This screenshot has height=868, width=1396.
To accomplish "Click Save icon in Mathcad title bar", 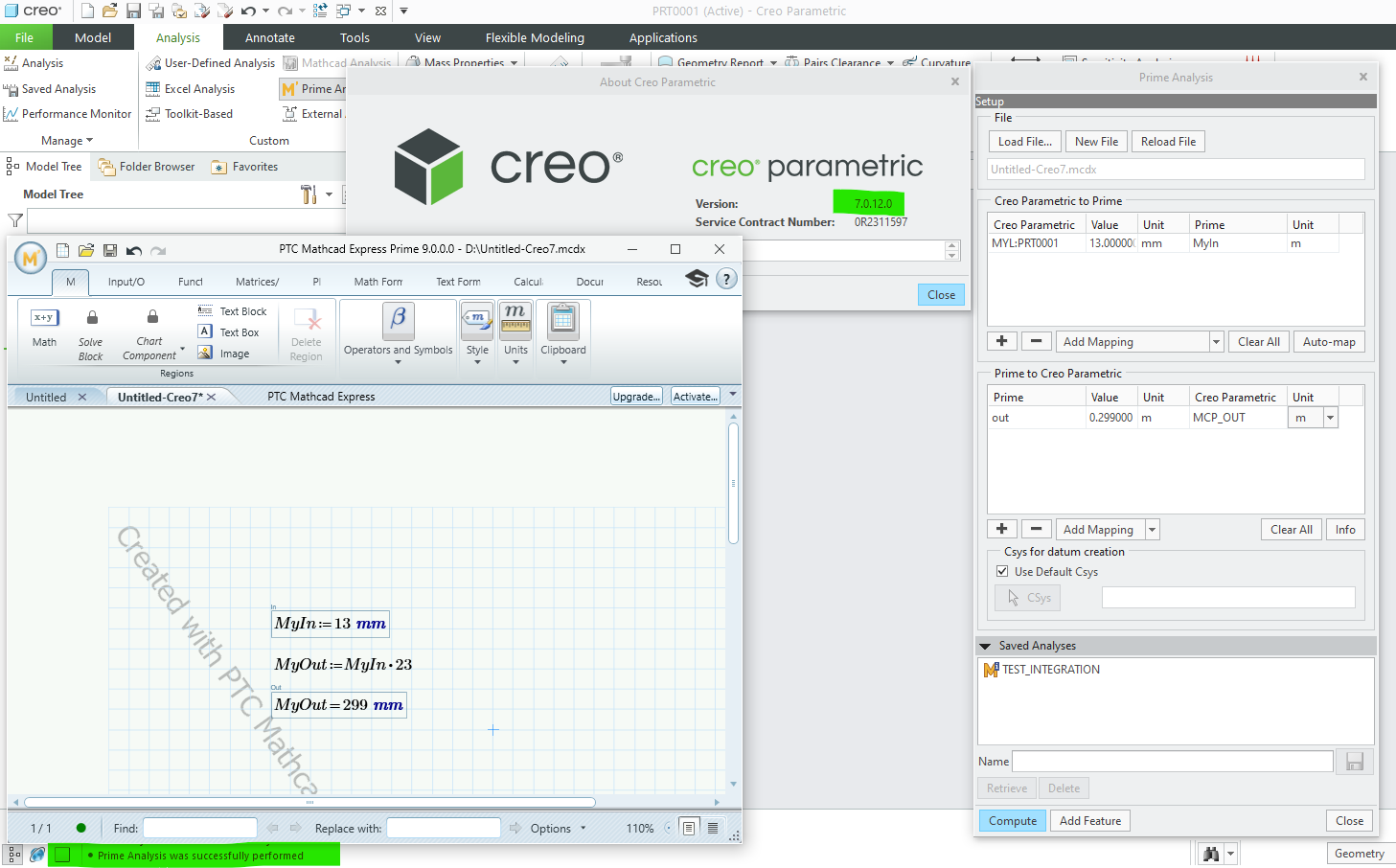I will [x=110, y=250].
